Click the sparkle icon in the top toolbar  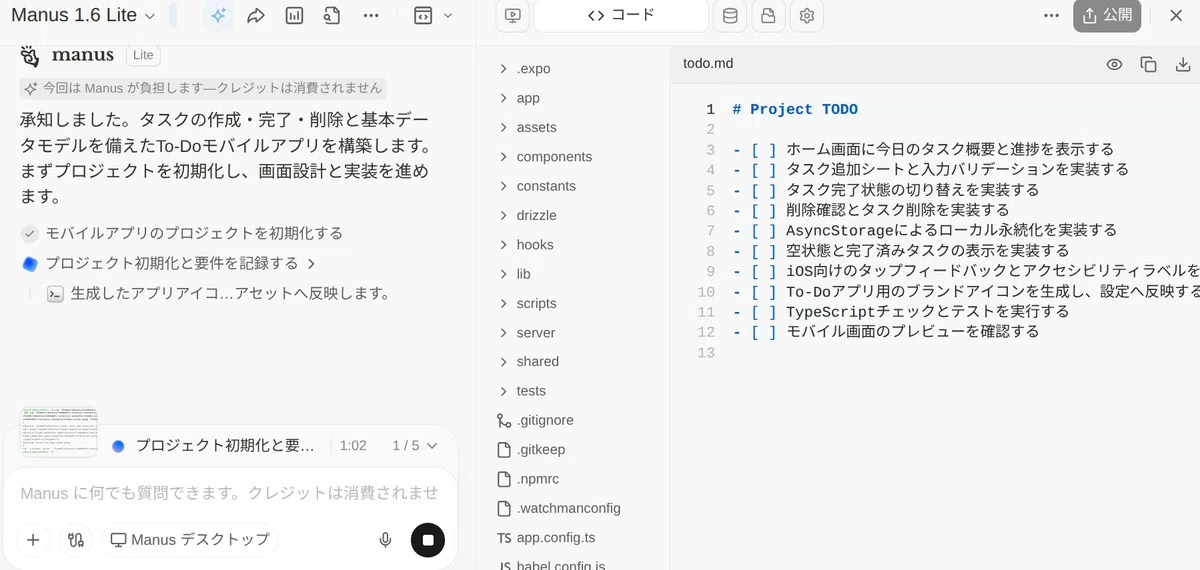[218, 16]
